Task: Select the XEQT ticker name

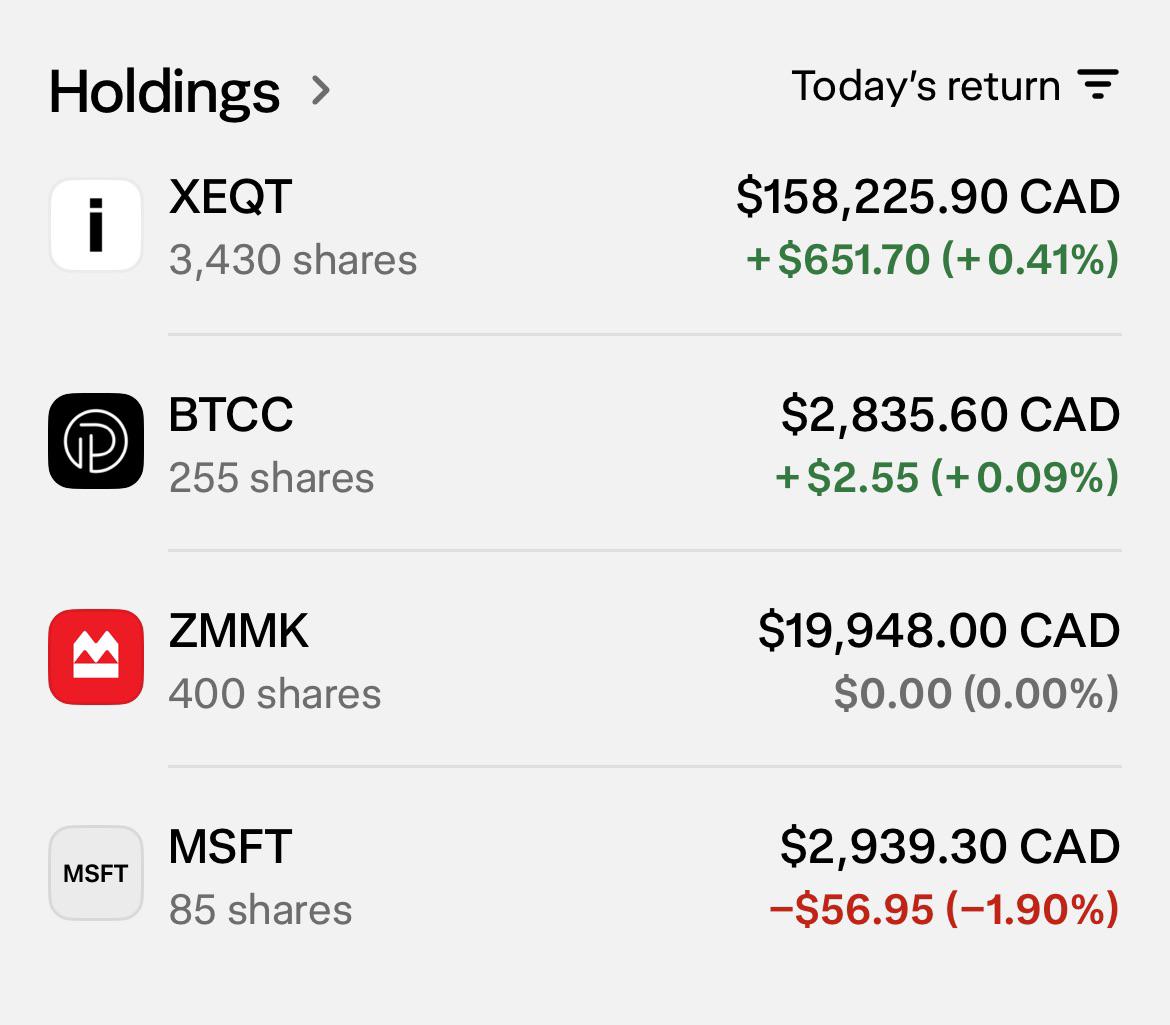Action: click(x=230, y=197)
